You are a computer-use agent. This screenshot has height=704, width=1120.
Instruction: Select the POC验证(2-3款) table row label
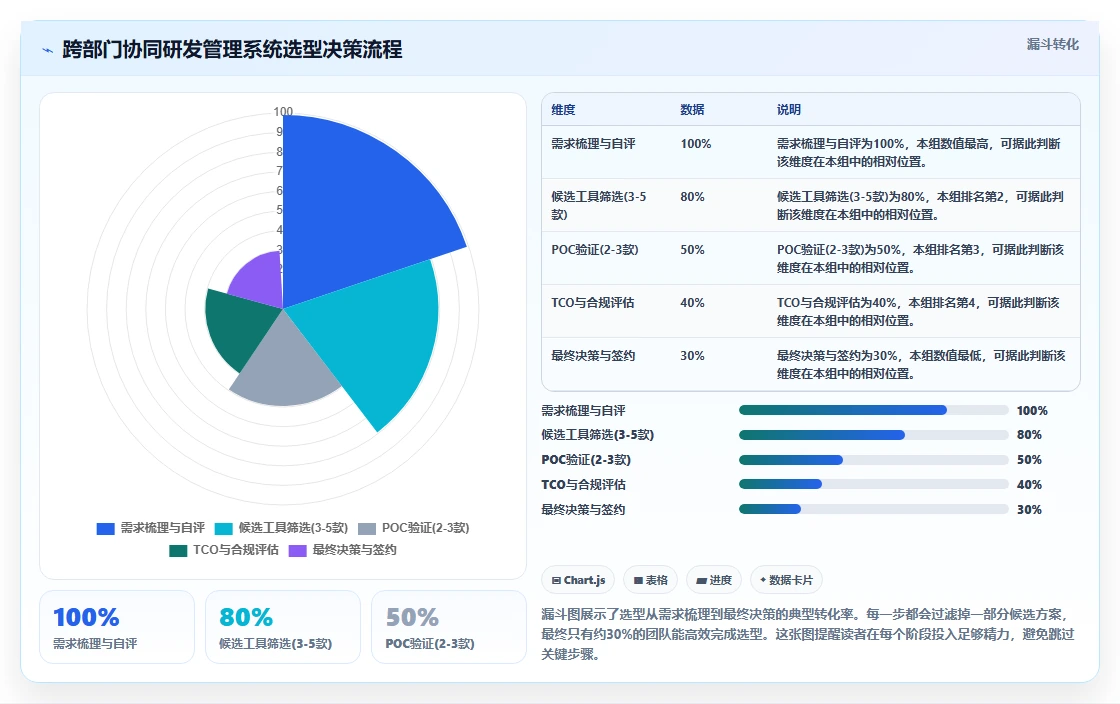[594, 250]
